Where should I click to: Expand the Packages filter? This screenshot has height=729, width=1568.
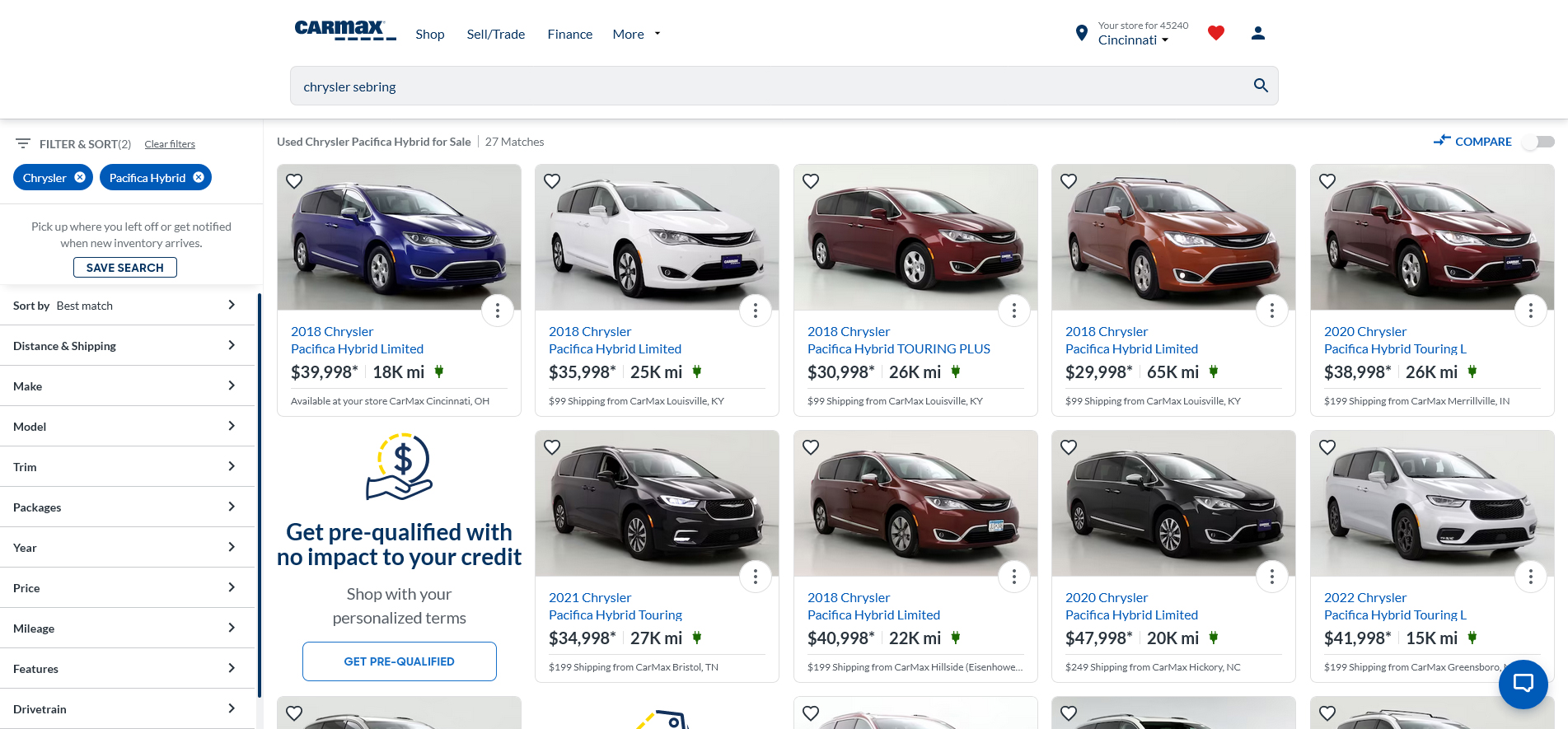[125, 507]
